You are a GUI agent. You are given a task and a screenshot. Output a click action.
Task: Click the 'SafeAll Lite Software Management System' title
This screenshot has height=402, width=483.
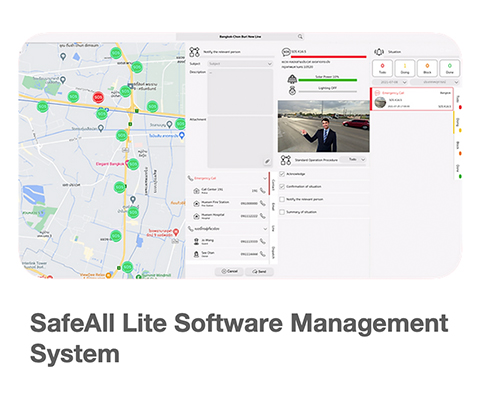[239, 338]
